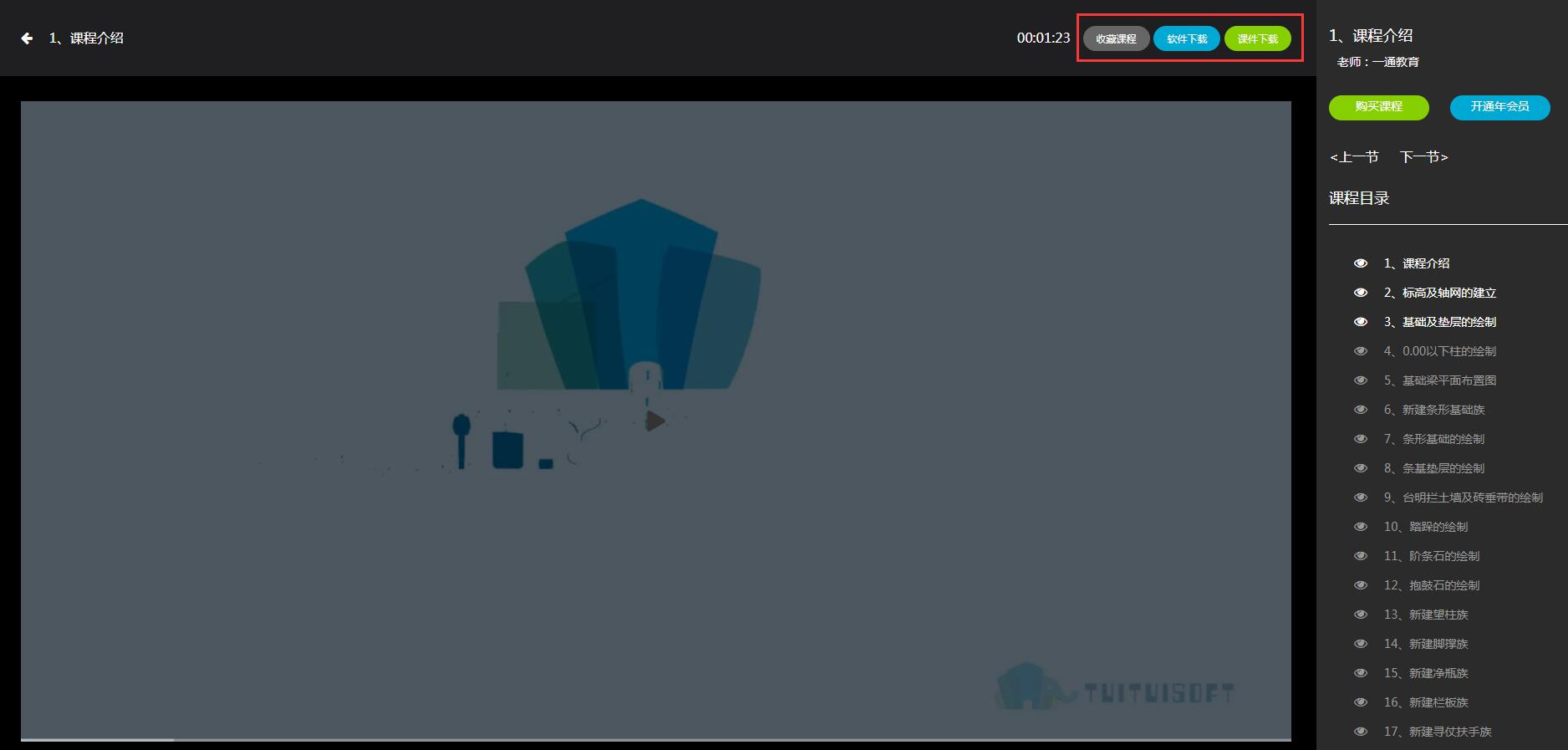Click the eye icon beside 15、新建净瓶族
This screenshot has height=750, width=1568.
(1361, 673)
